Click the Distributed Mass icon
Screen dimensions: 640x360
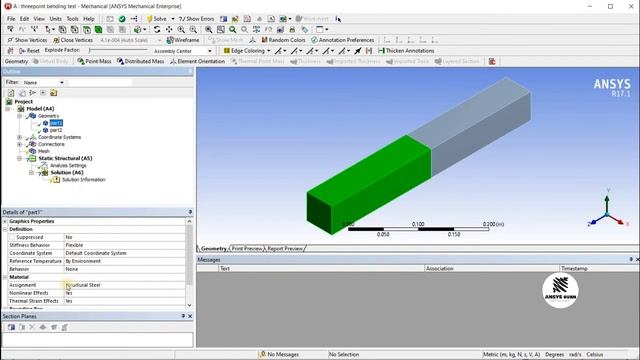tap(120, 61)
